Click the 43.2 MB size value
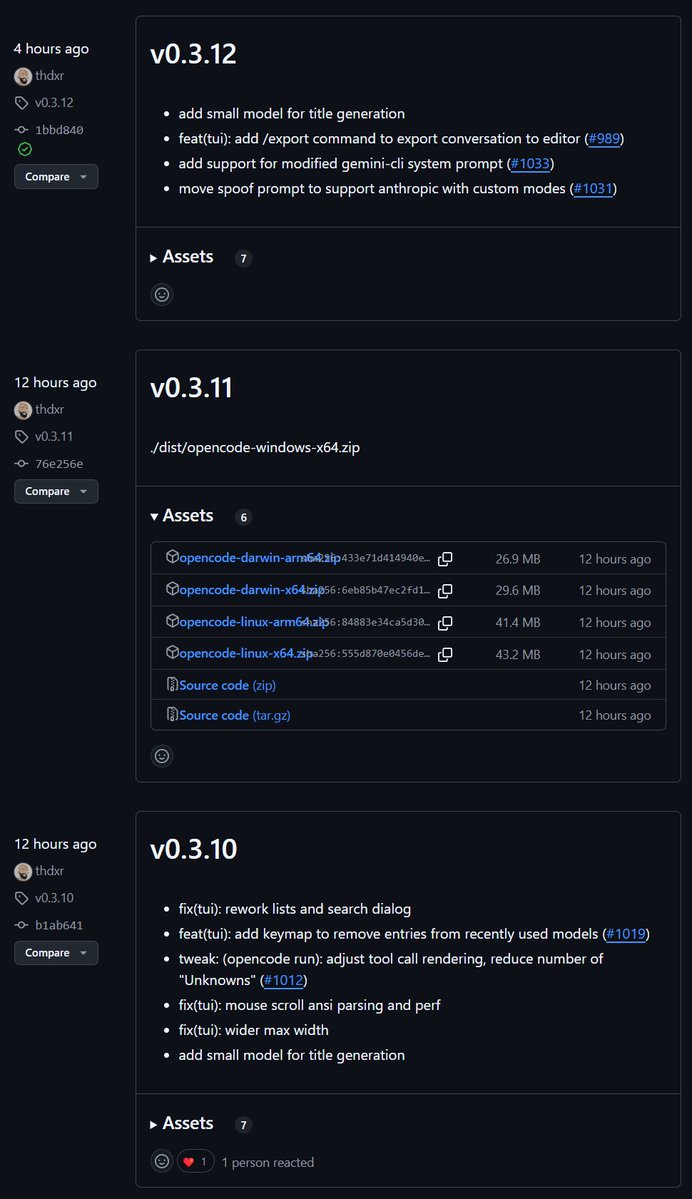 (x=518, y=655)
